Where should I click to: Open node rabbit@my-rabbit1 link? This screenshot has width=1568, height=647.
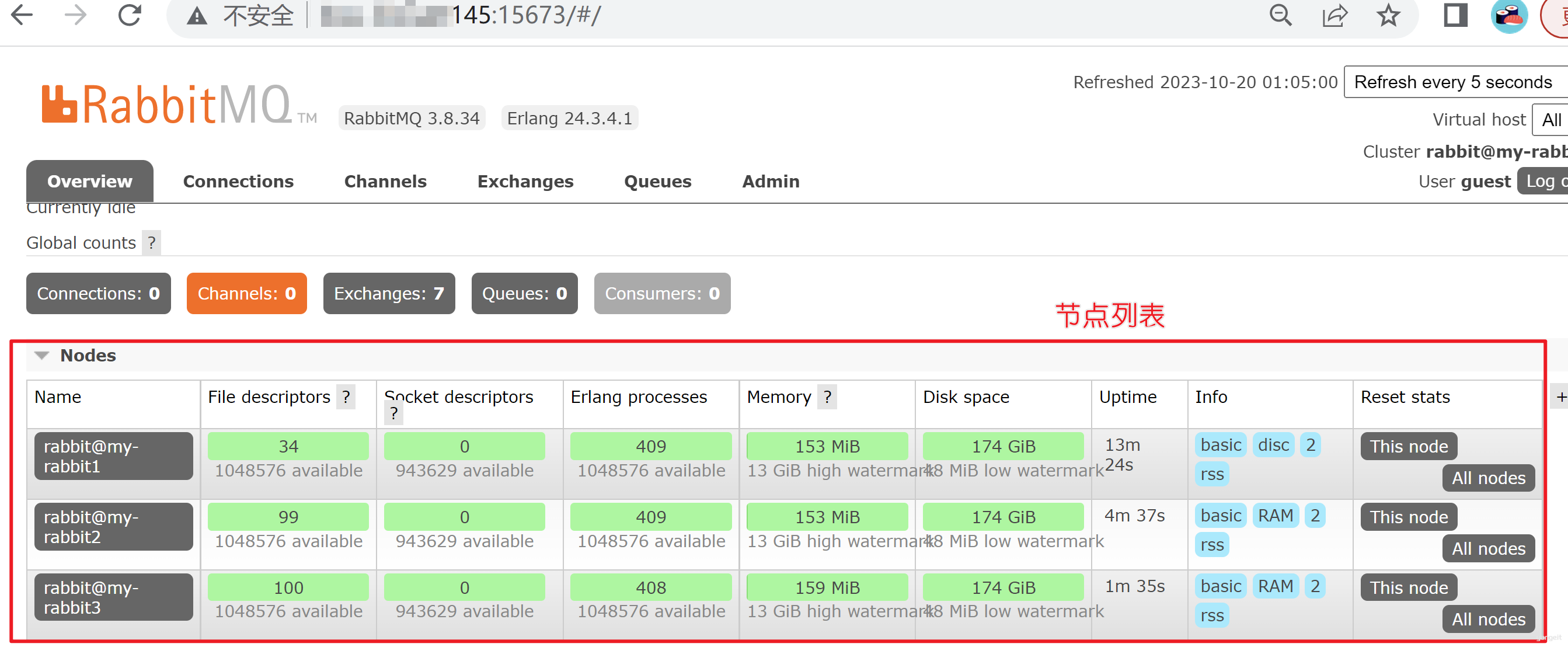113,456
